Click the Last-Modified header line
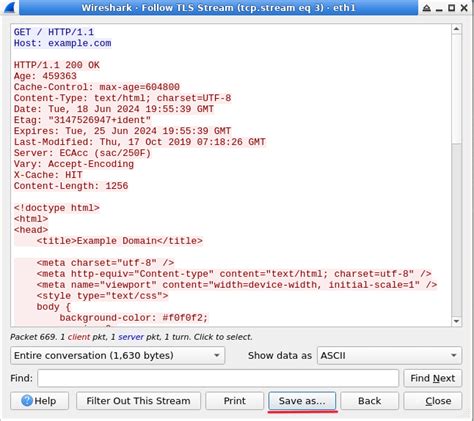The height and width of the screenshot is (421, 474). tap(140, 142)
